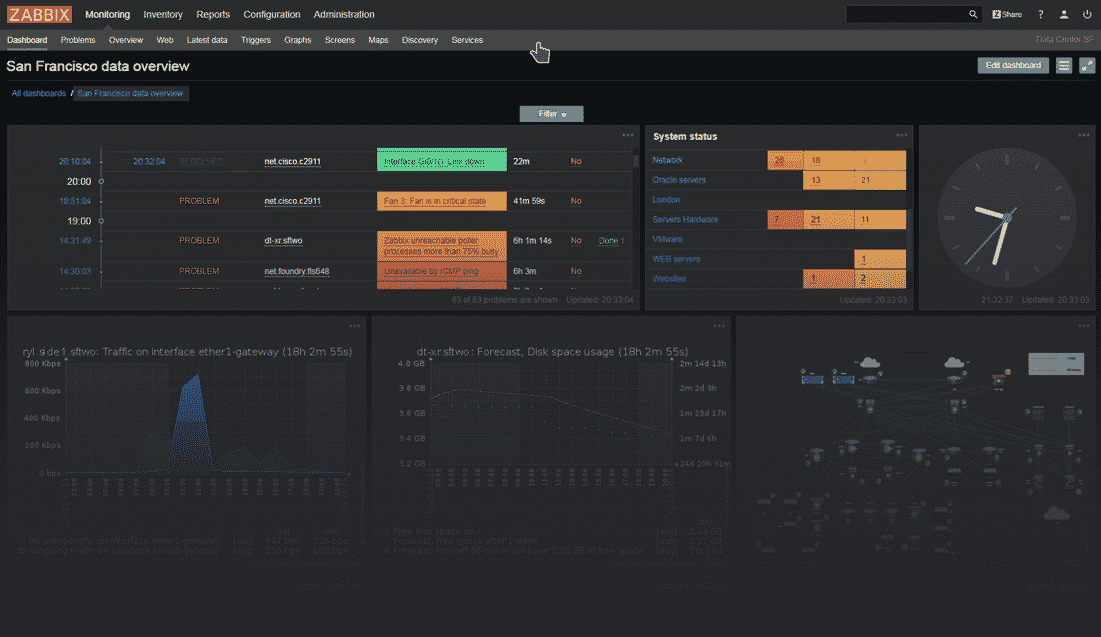Open the Oracle servers host group link

679,180
